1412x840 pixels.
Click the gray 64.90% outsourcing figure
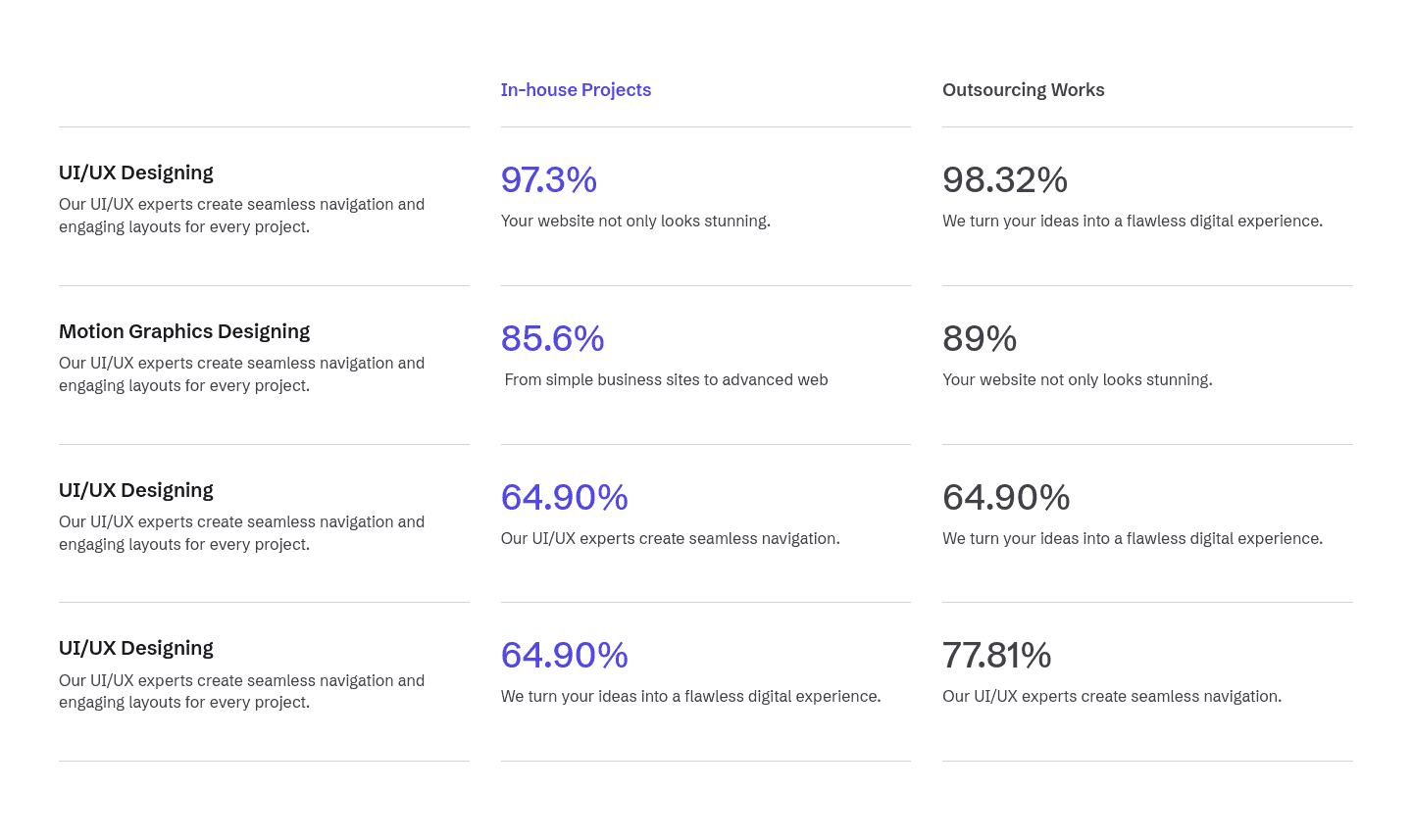coord(1005,498)
